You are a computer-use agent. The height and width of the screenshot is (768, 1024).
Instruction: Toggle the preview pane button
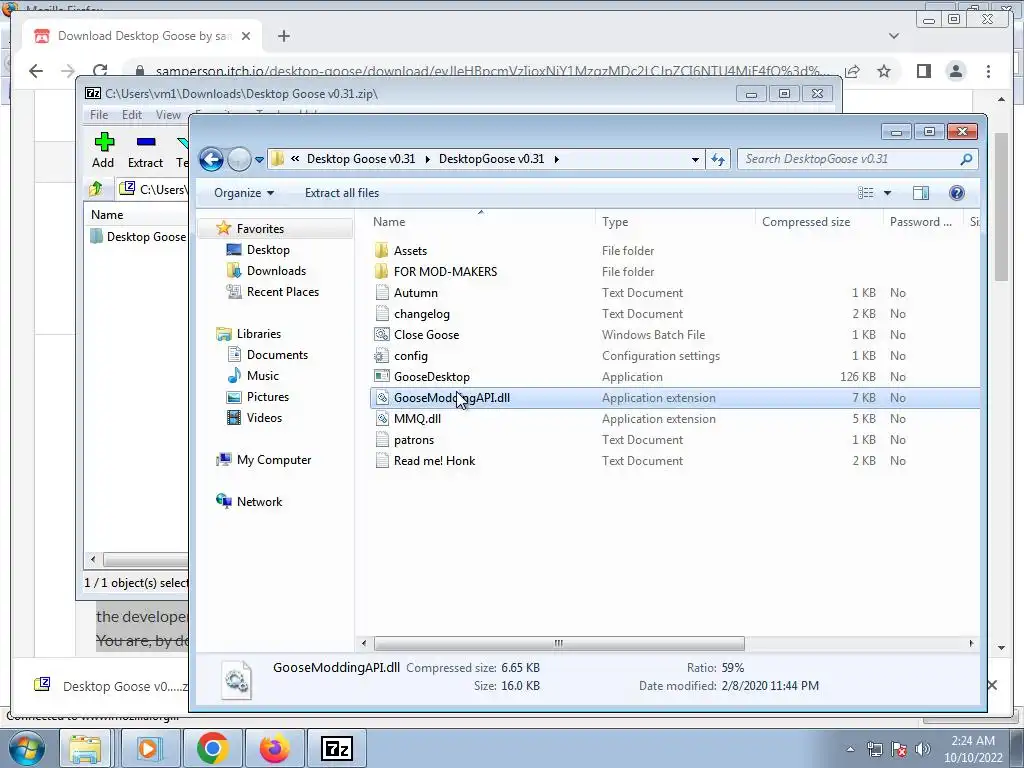click(x=921, y=193)
